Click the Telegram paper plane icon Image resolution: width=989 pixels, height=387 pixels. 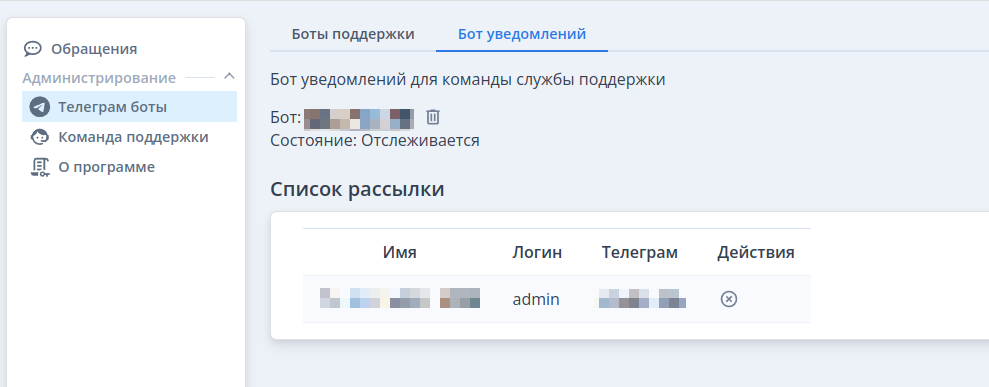[40, 107]
